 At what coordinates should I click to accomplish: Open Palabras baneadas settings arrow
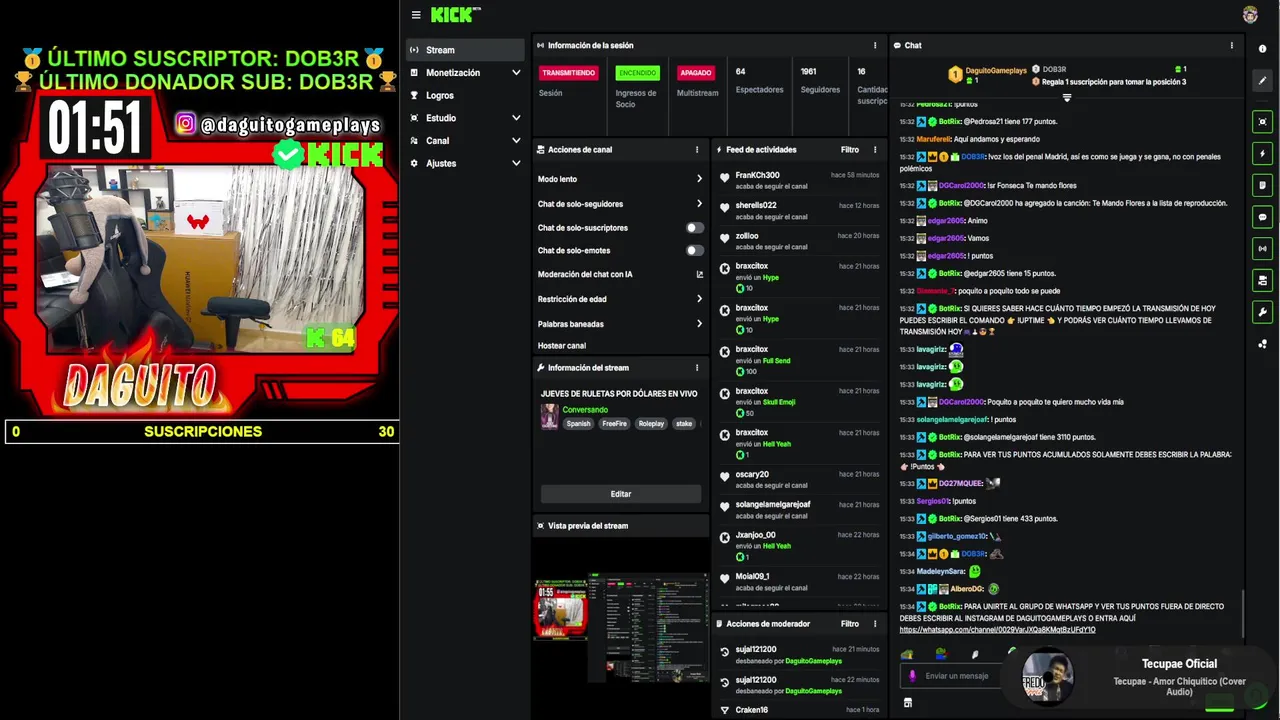coord(699,324)
